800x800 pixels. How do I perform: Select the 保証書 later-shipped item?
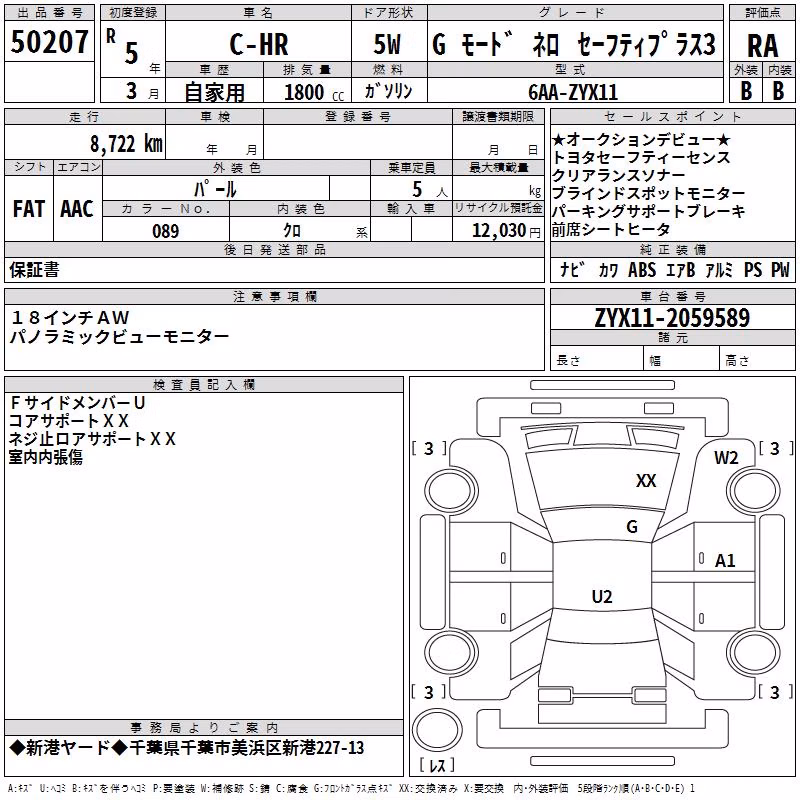[34, 269]
